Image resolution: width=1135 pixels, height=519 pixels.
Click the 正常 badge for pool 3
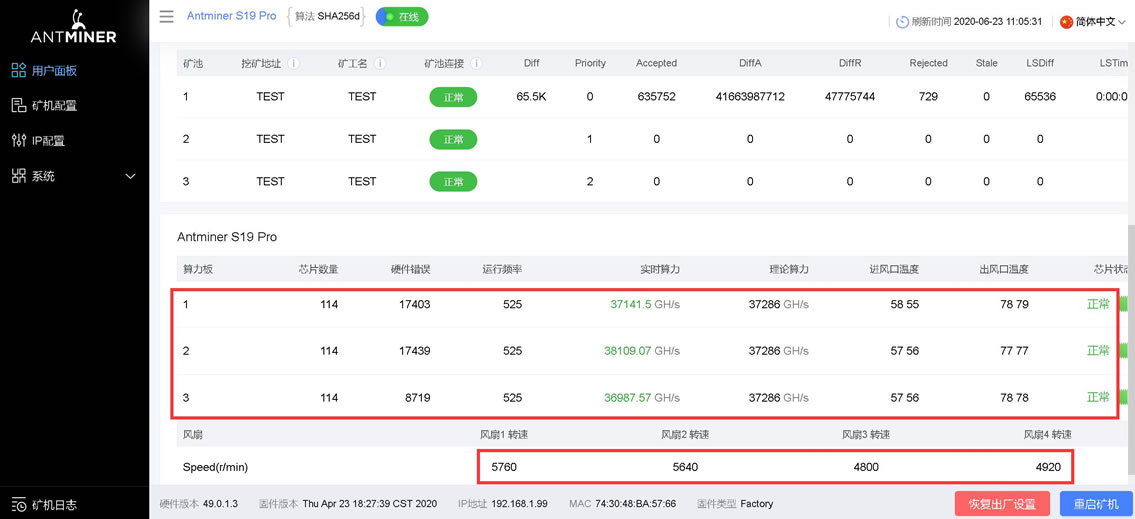coord(453,181)
